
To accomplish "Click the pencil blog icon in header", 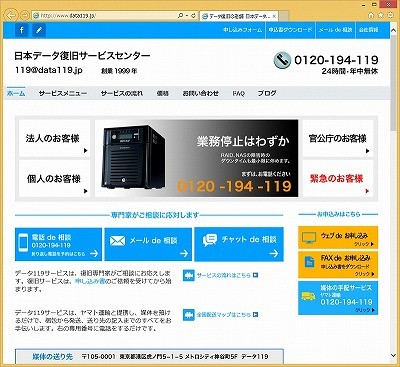I will [x=39, y=30].
